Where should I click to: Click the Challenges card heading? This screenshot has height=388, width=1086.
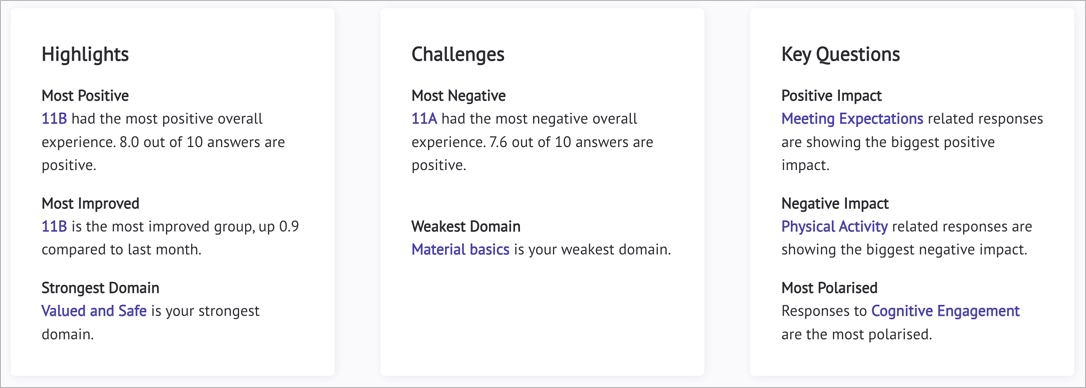click(458, 55)
